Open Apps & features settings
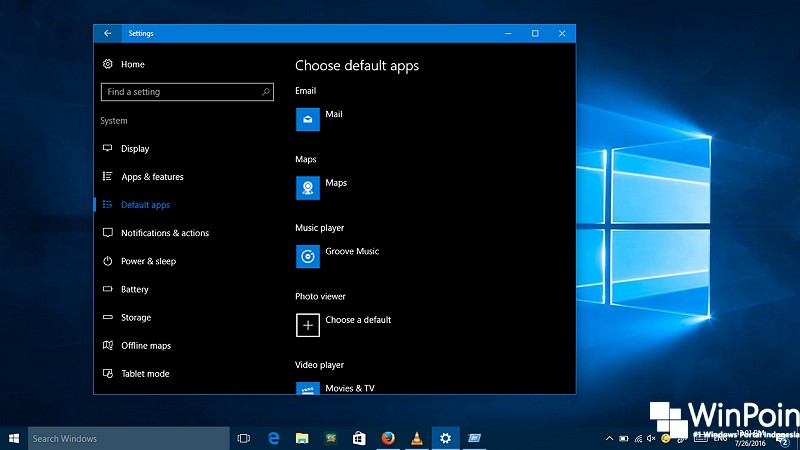 coord(152,177)
